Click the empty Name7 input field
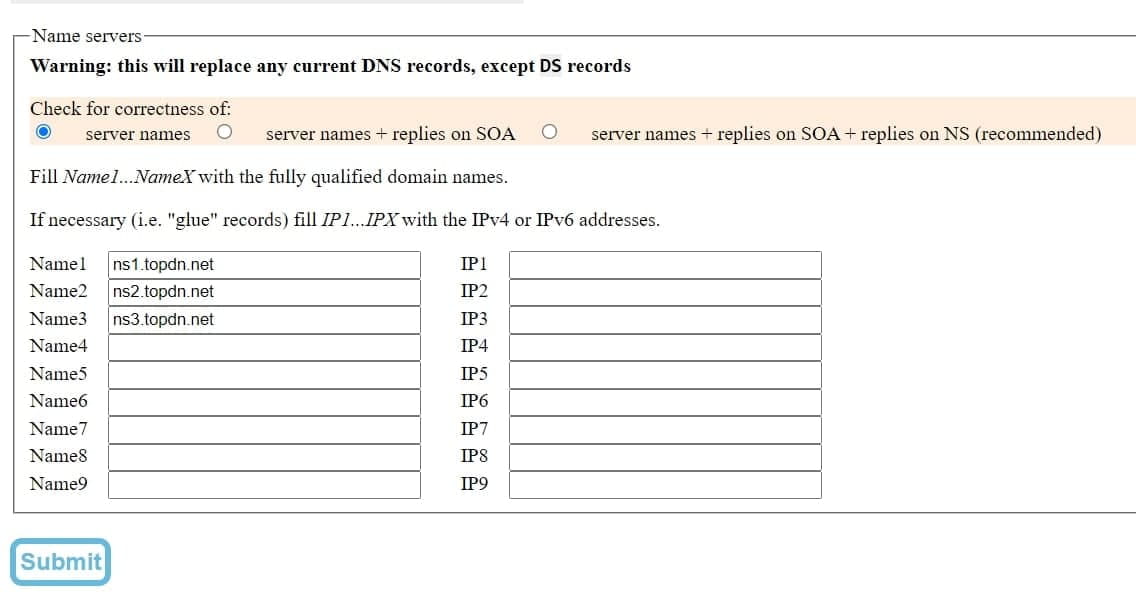 tap(264, 430)
